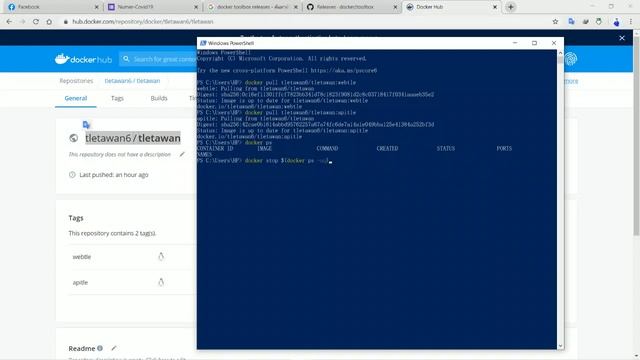Click the clock icon near Last pushed
The height and width of the screenshot is (360, 640).
tap(72, 175)
